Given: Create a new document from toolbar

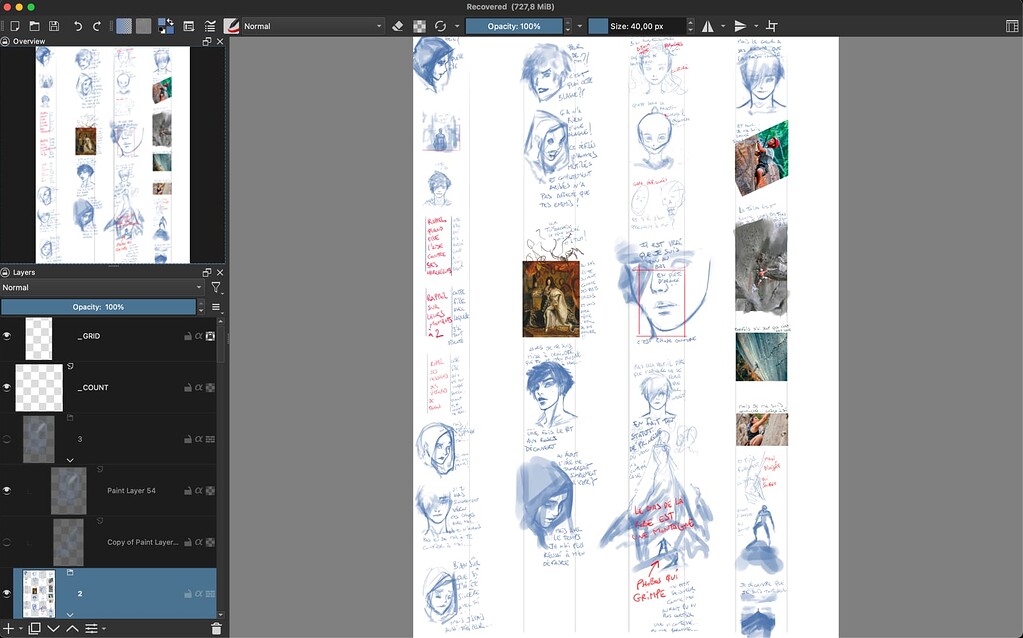Looking at the screenshot, I should pyautogui.click(x=15, y=26).
